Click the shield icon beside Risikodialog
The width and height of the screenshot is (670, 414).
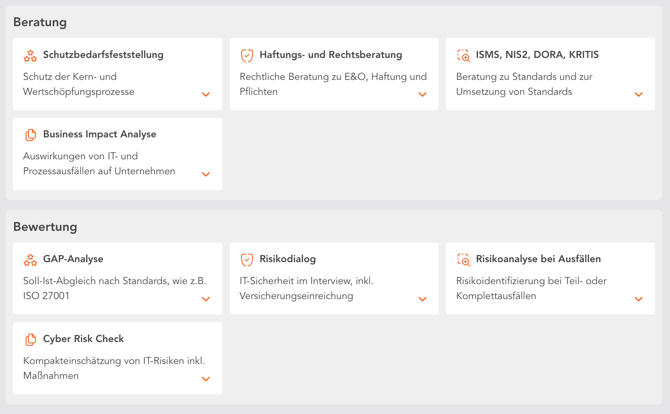coord(247,260)
